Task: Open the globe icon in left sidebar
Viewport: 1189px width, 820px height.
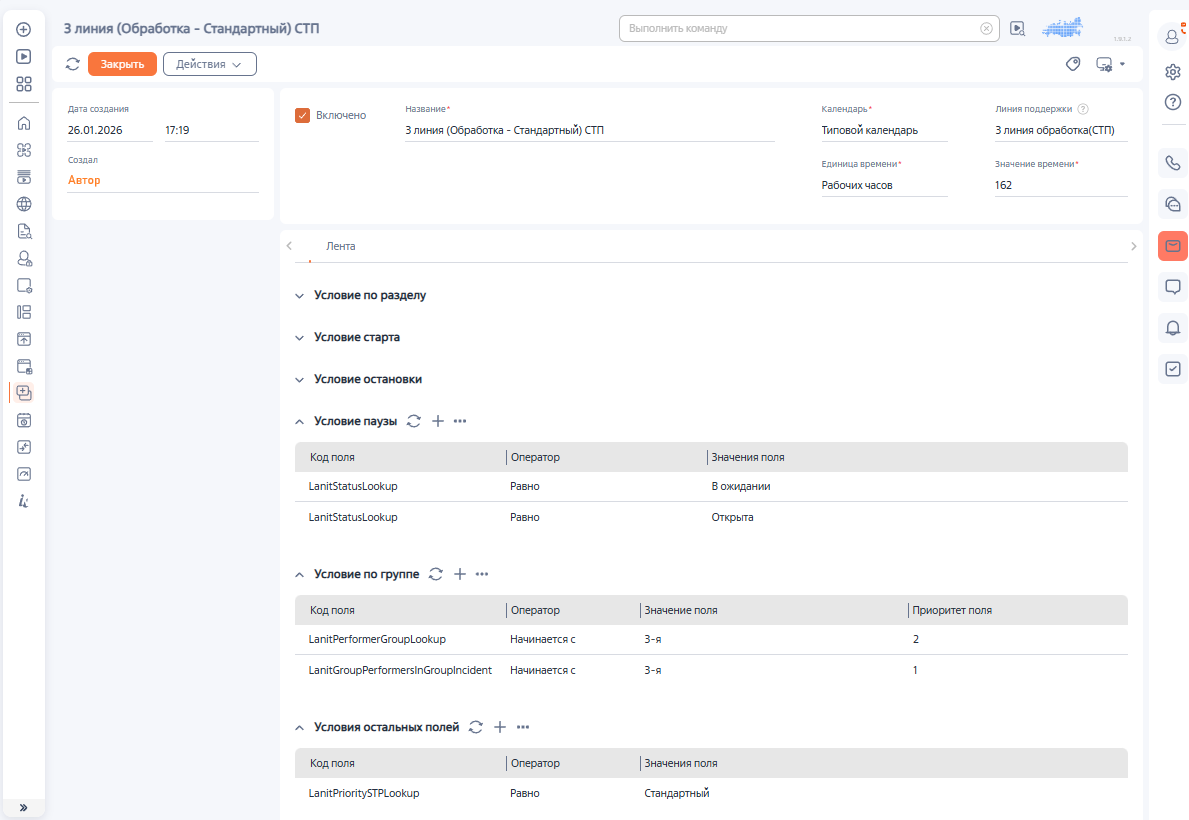Action: pos(24,204)
